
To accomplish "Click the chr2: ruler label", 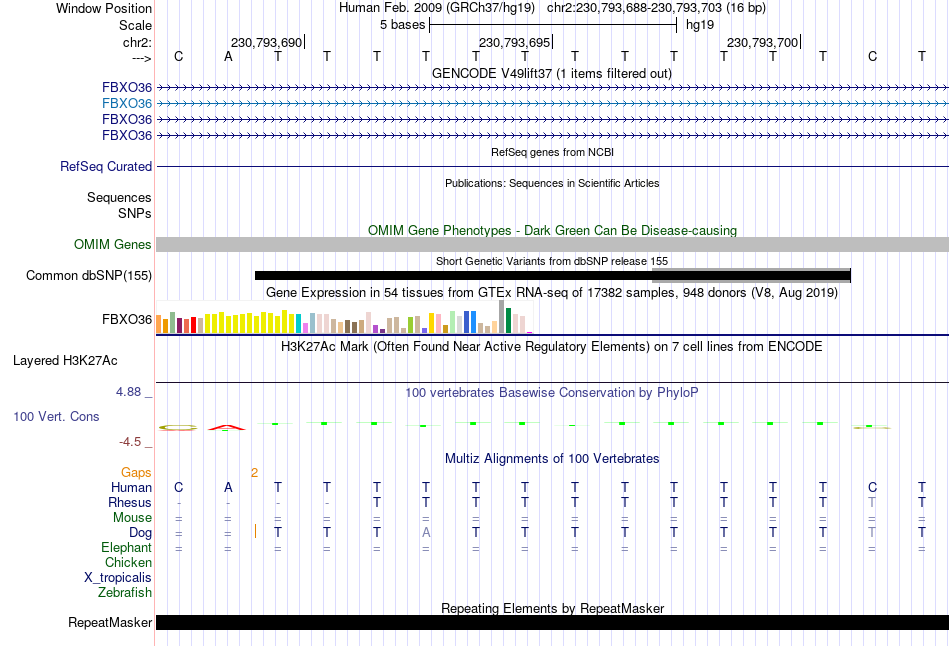I will click(137, 42).
